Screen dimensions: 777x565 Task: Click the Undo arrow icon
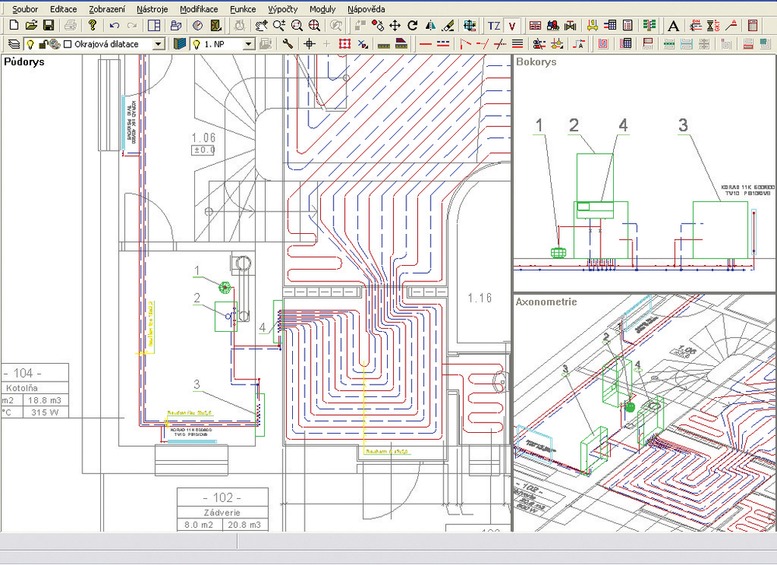click(x=114, y=25)
